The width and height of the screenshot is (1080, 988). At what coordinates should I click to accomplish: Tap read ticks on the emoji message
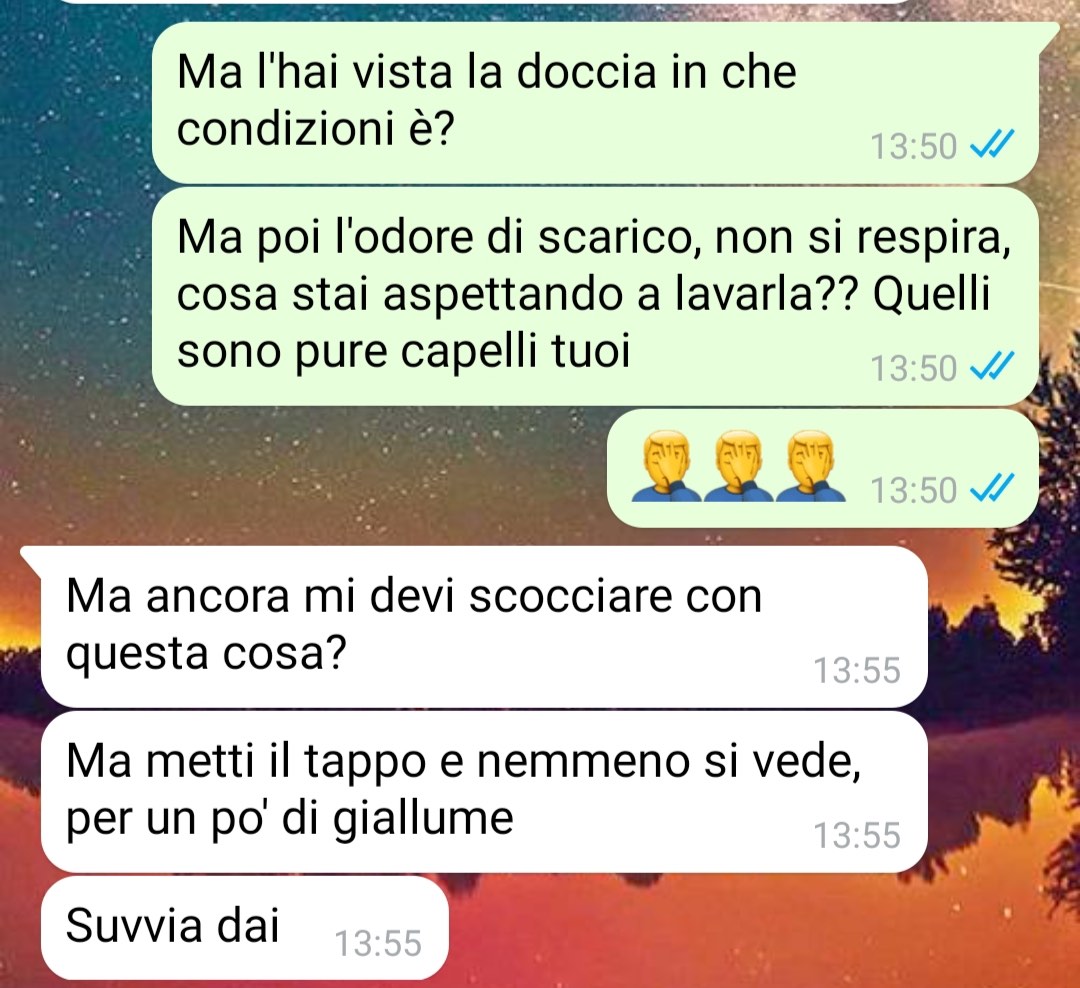click(x=992, y=489)
